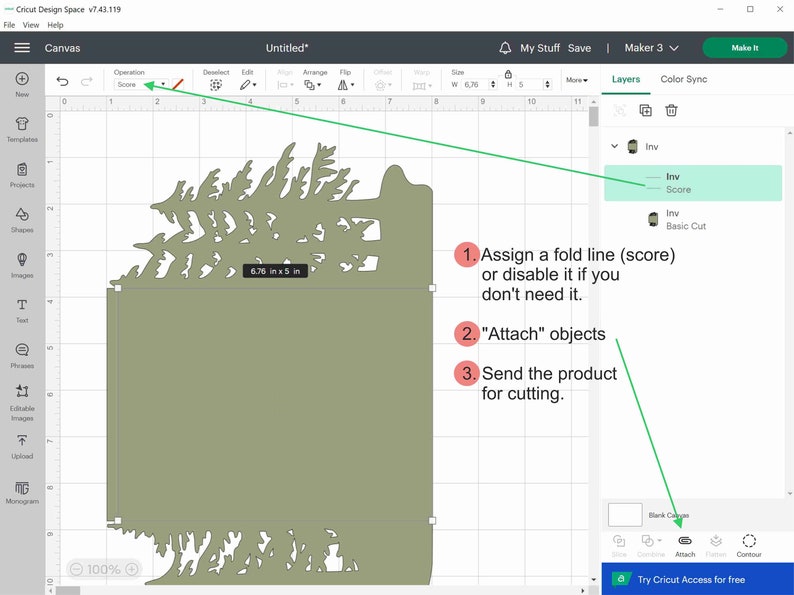Click the Attach tool
The height and width of the screenshot is (595, 794).
click(x=685, y=546)
